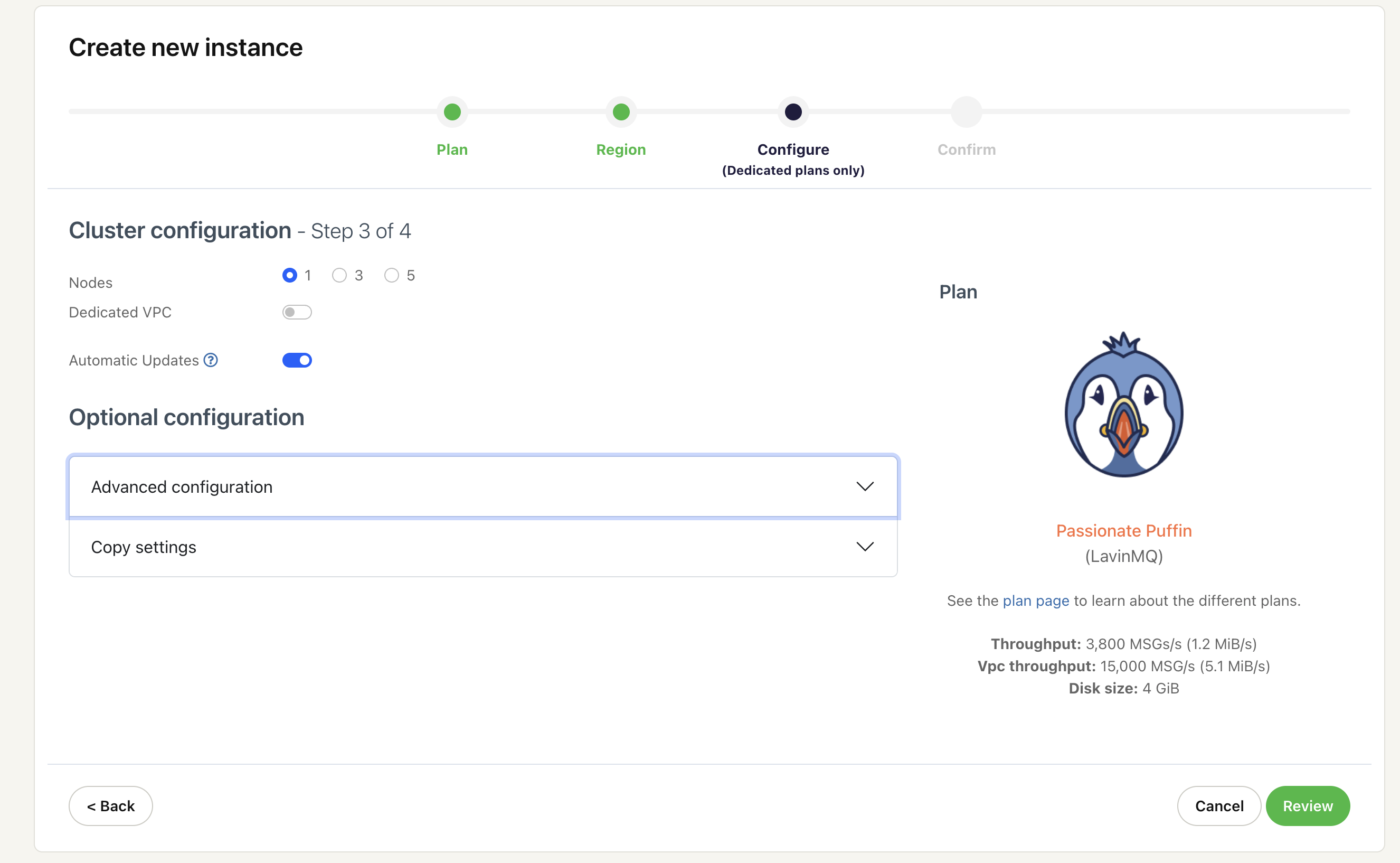Click the gray Confirm step circle
Screen dimensions: 1400x863
click(x=966, y=112)
